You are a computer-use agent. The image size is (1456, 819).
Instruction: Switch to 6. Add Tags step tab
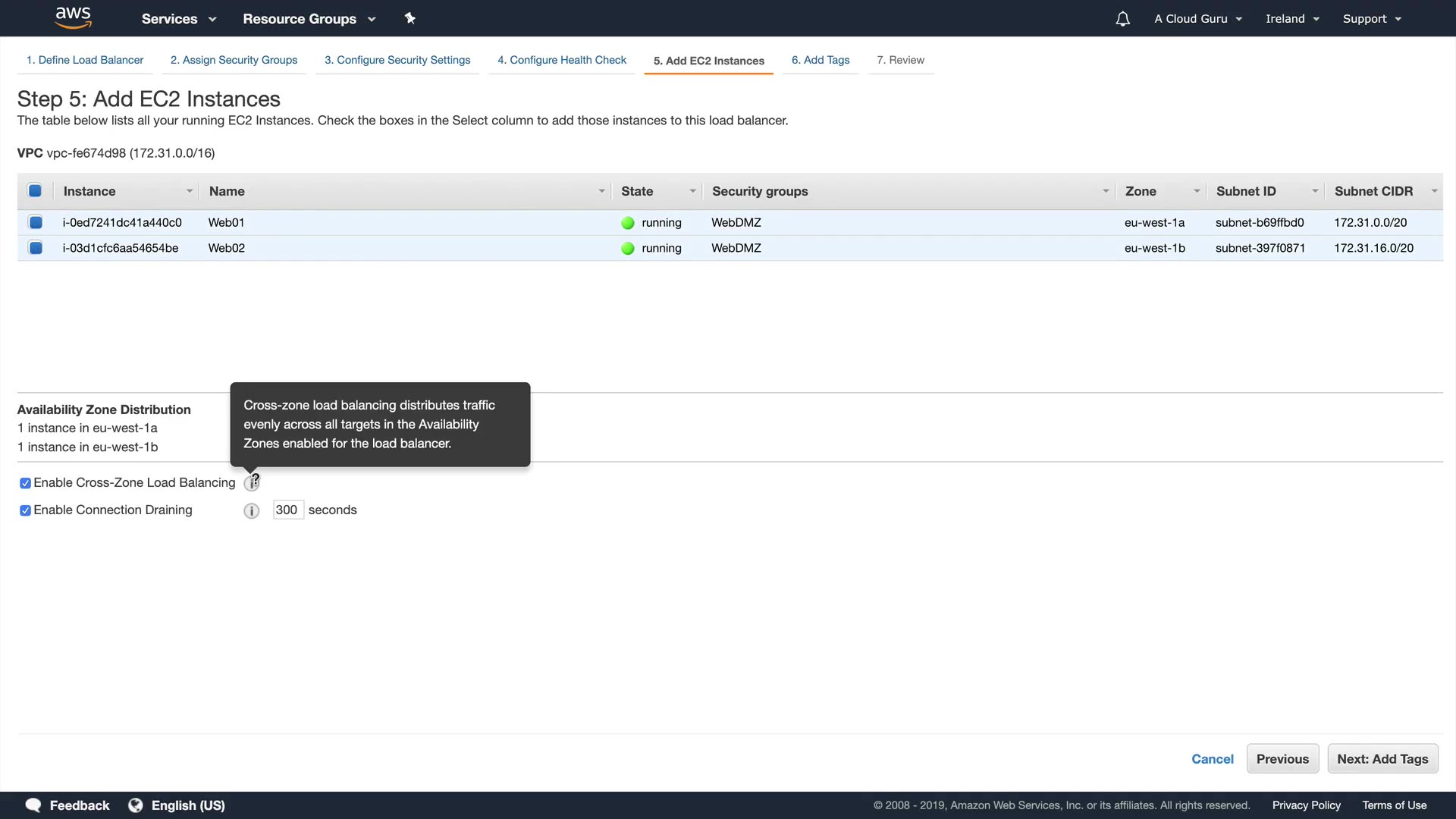821,60
